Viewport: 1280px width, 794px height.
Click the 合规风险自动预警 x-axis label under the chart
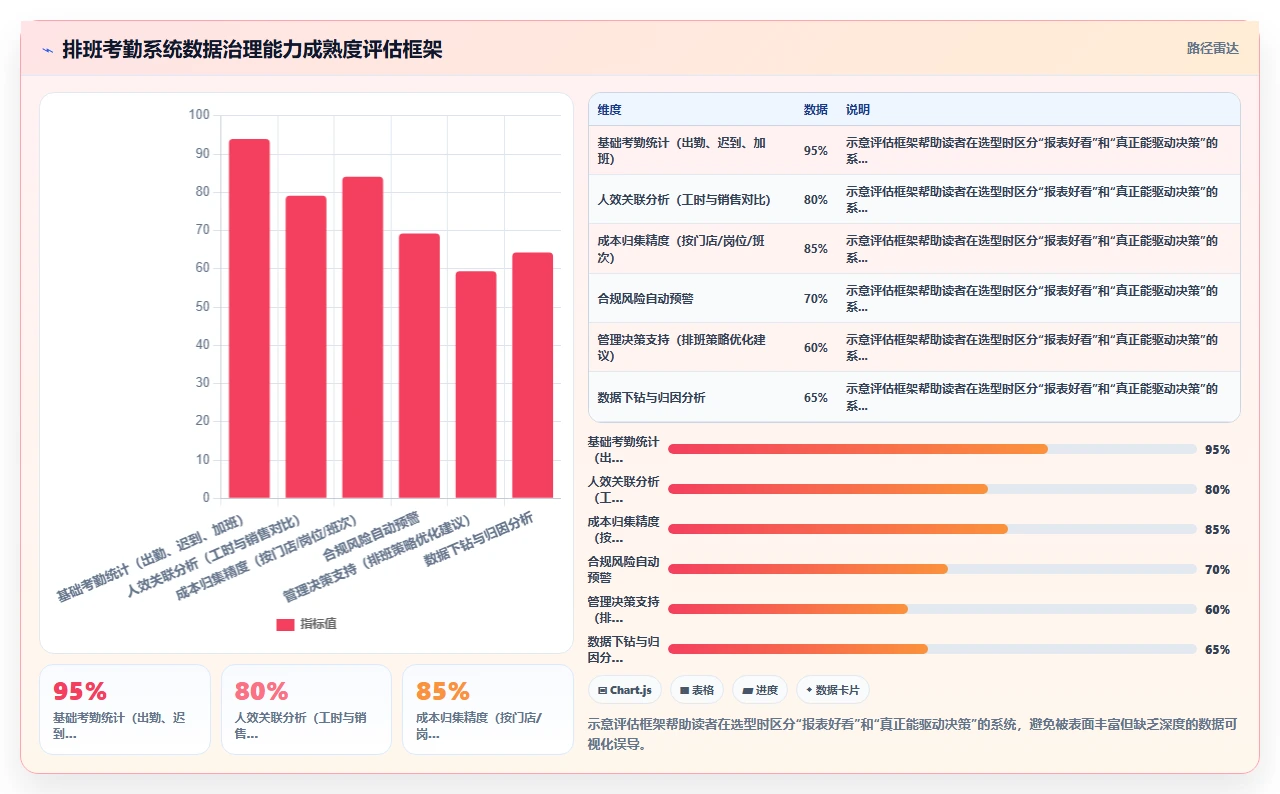[x=371, y=537]
